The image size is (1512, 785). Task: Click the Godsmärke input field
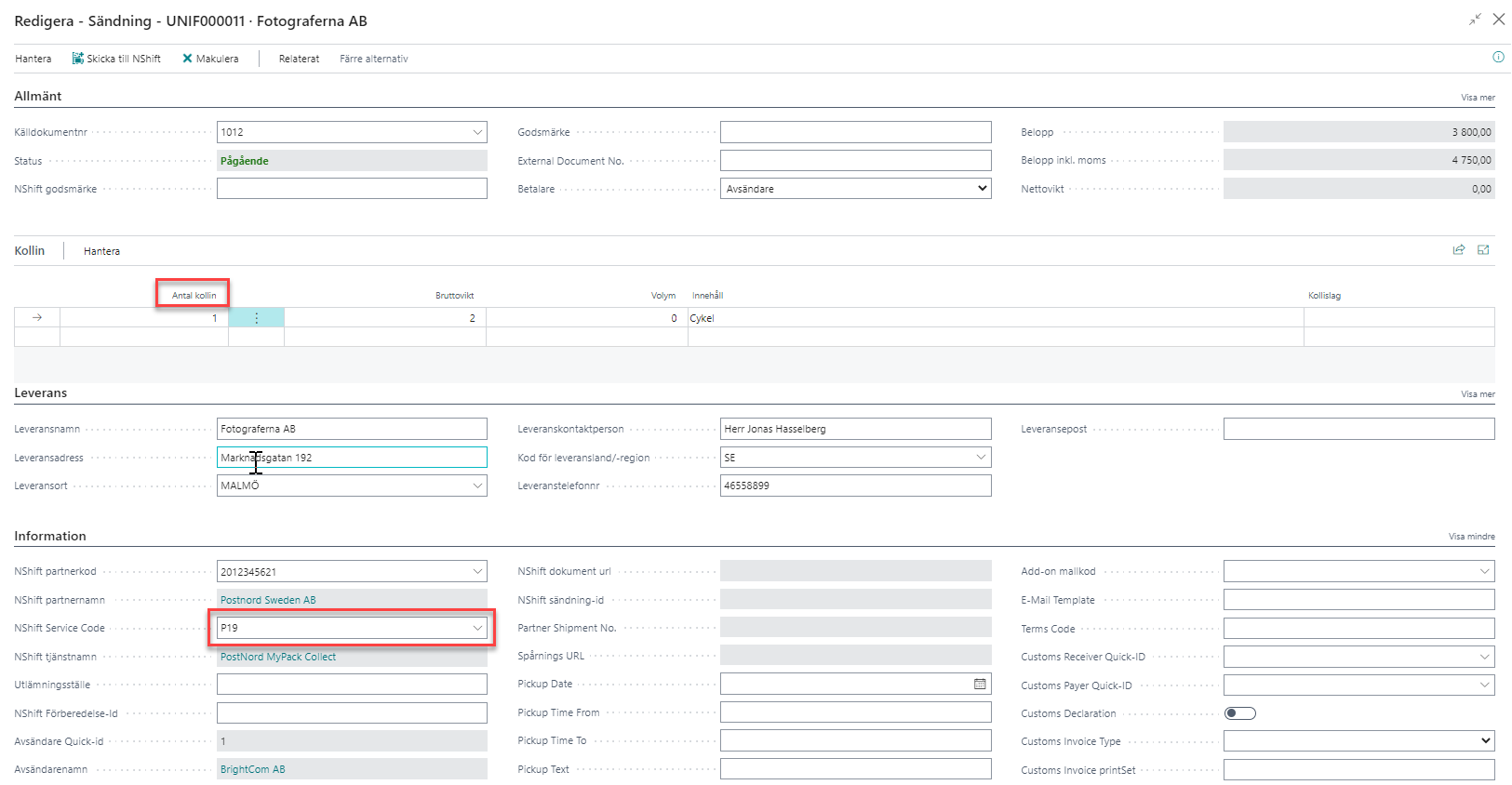[855, 132]
